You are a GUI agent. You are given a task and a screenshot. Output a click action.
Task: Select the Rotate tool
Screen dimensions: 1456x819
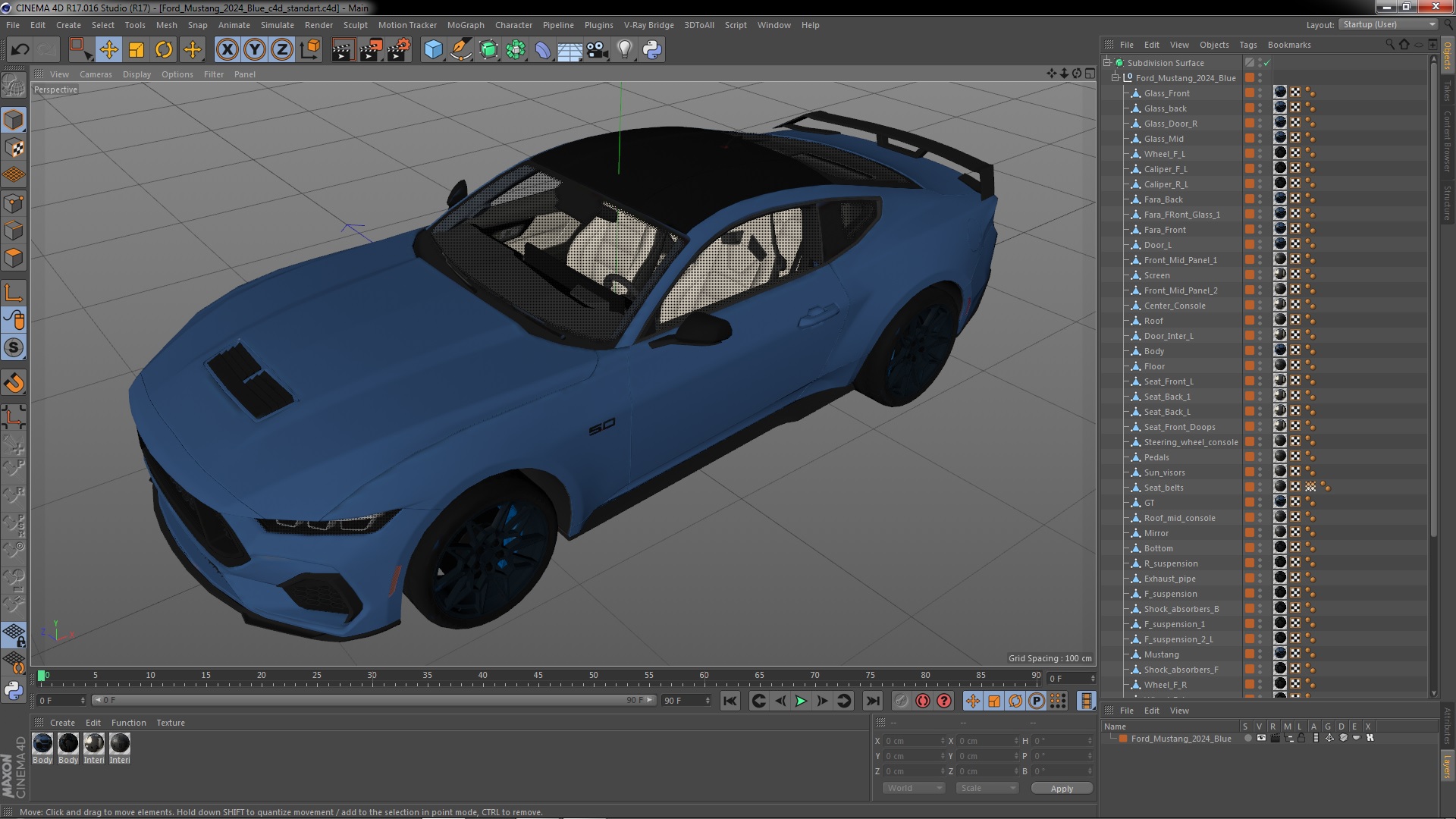coord(164,50)
